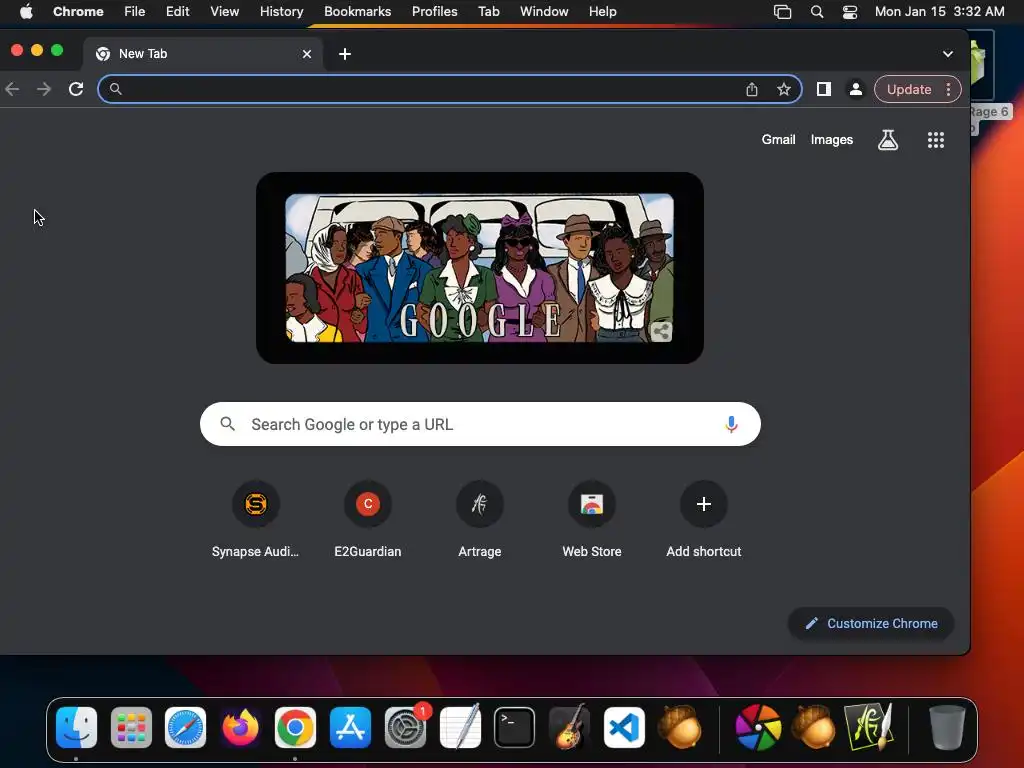Open Launchpad from the Dock
1024x768 pixels.
tap(131, 728)
